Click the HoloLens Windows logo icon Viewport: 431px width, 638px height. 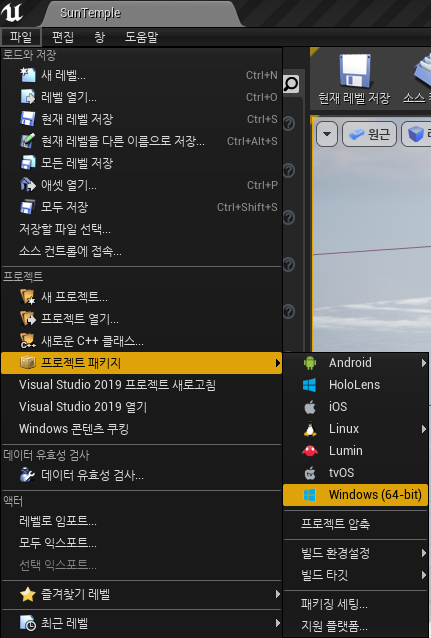point(310,385)
